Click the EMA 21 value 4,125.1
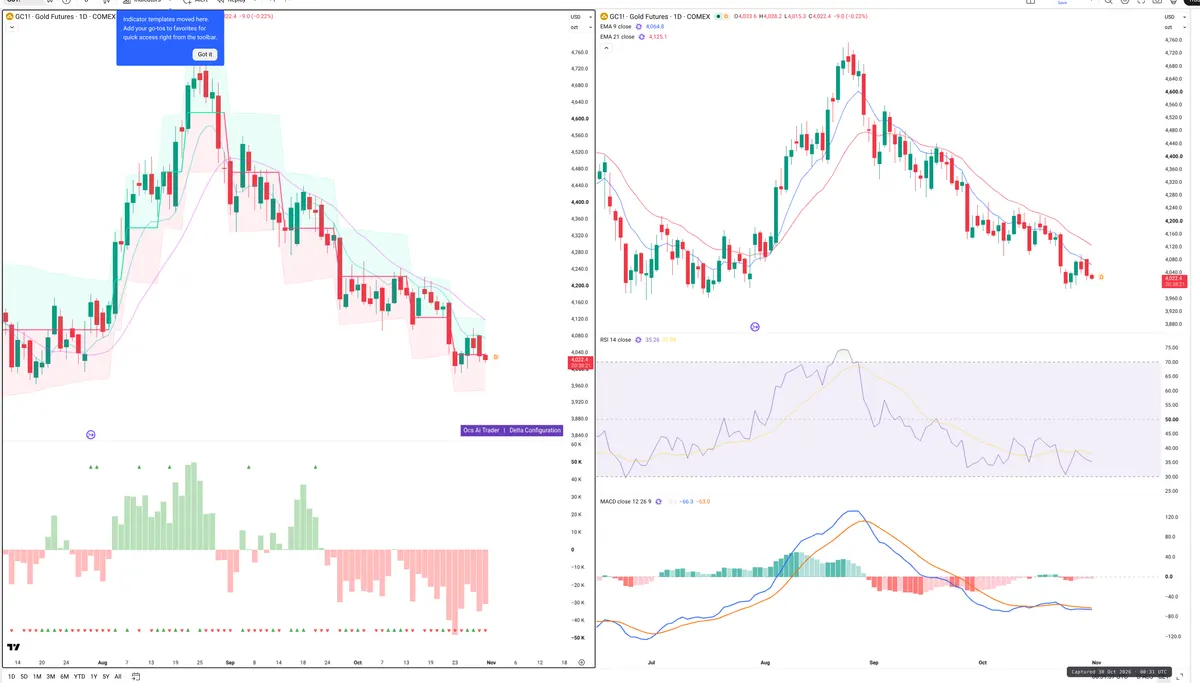This screenshot has width=1200, height=683. click(x=659, y=37)
